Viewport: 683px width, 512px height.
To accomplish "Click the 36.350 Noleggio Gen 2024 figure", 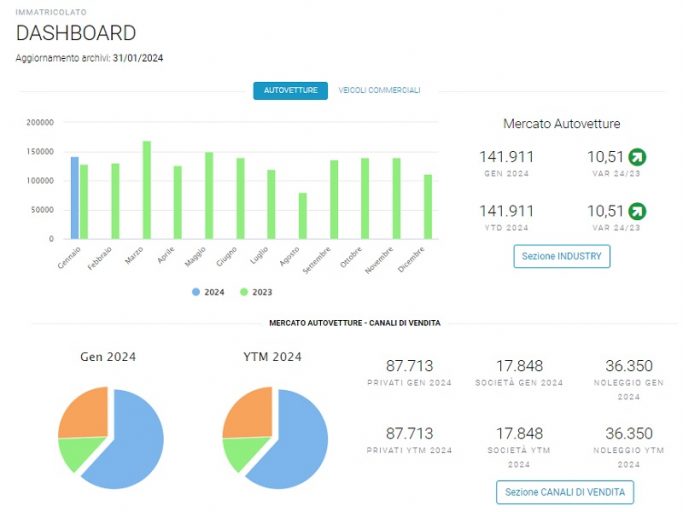I will [629, 366].
